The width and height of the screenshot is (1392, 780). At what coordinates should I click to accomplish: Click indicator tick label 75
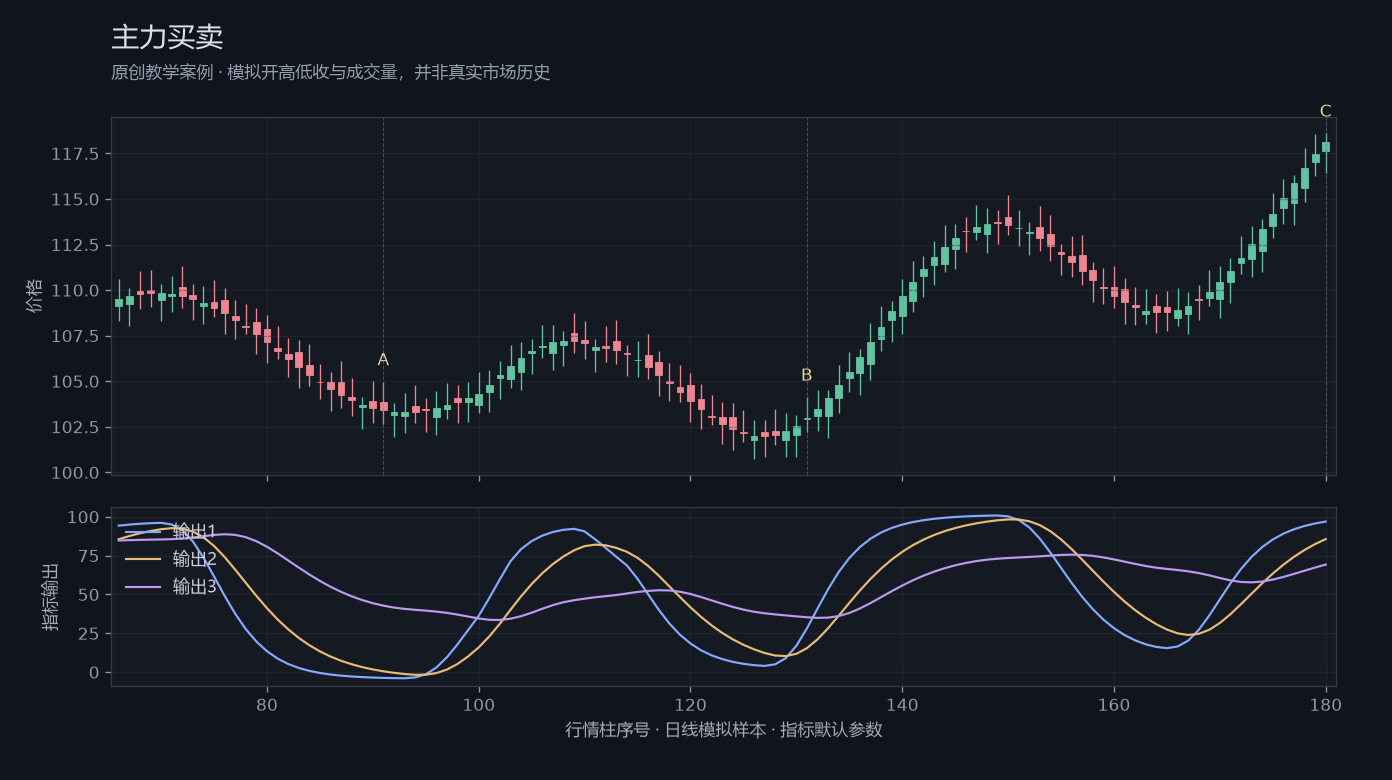click(89, 556)
